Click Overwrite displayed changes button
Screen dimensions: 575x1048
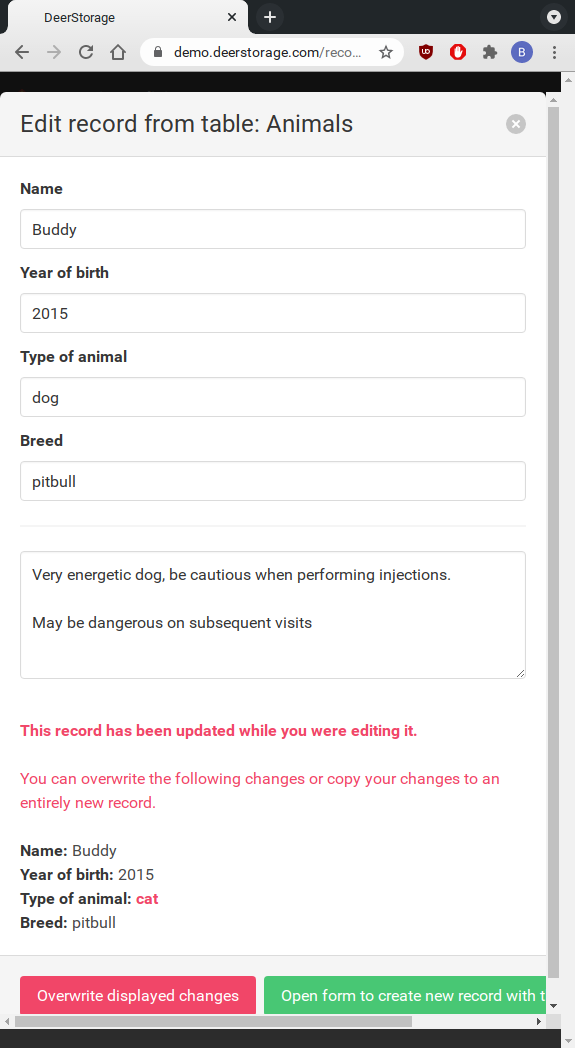tap(138, 995)
